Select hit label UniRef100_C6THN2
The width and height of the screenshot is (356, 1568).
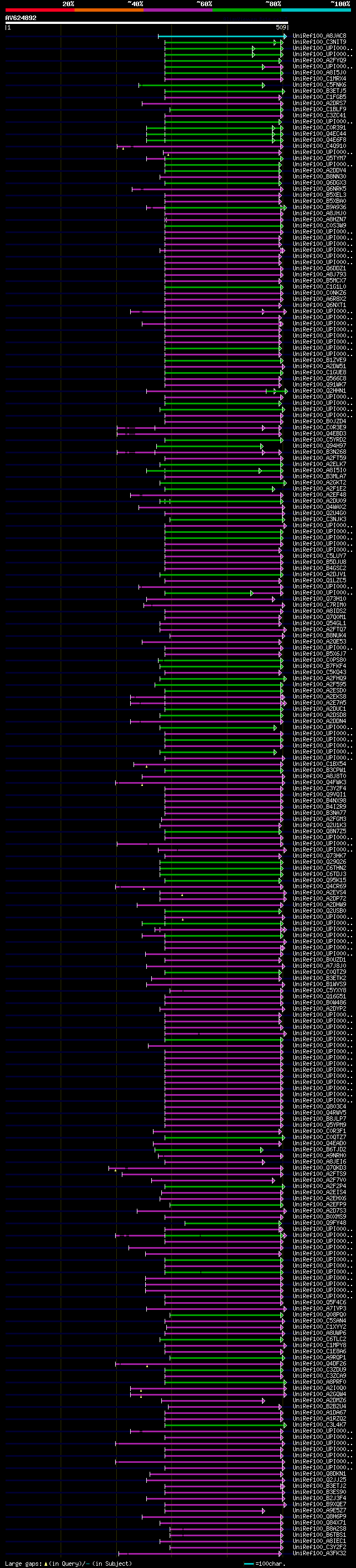click(x=319, y=868)
